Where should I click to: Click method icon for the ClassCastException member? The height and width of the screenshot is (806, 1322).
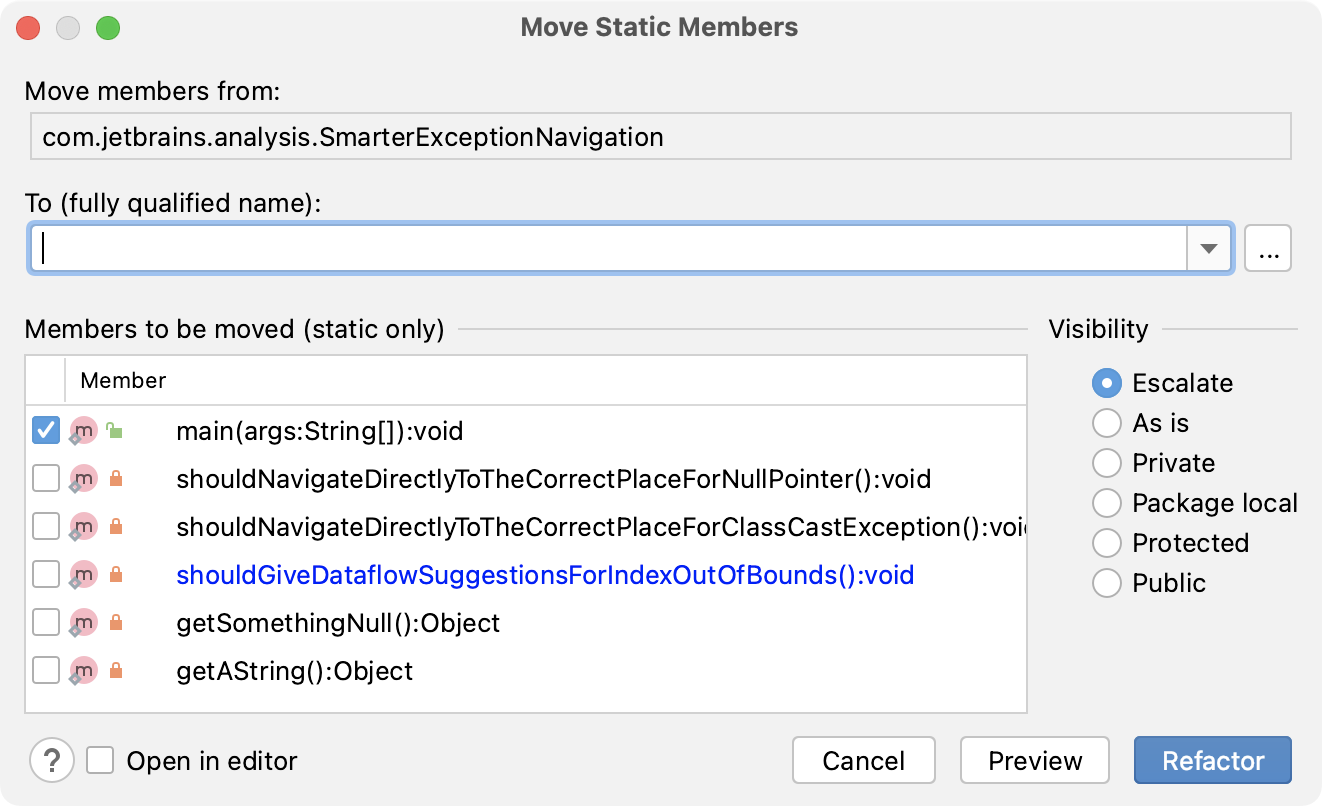(x=83, y=527)
